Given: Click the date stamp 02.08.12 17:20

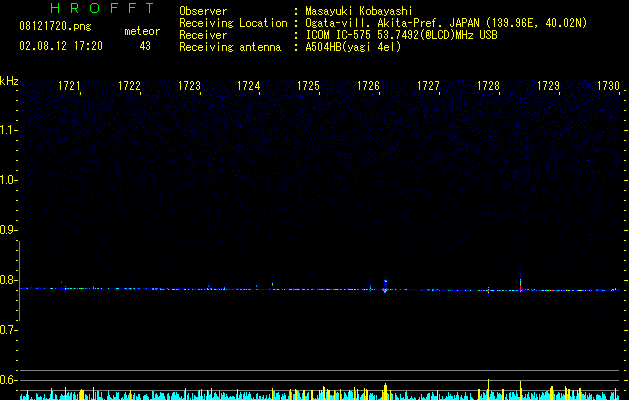Looking at the screenshot, I should (x=61, y=46).
